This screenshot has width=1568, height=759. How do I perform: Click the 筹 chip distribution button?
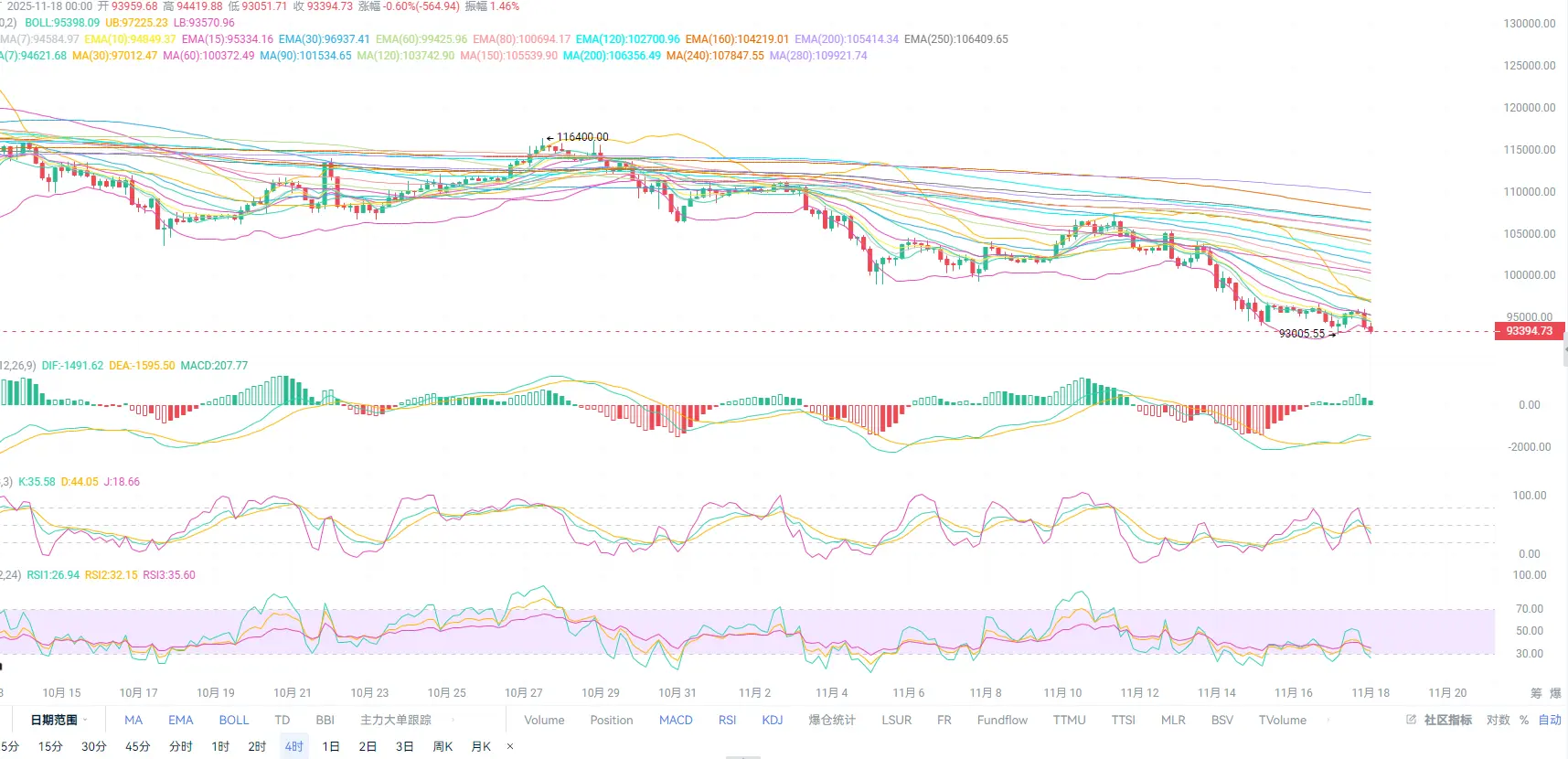(1536, 693)
